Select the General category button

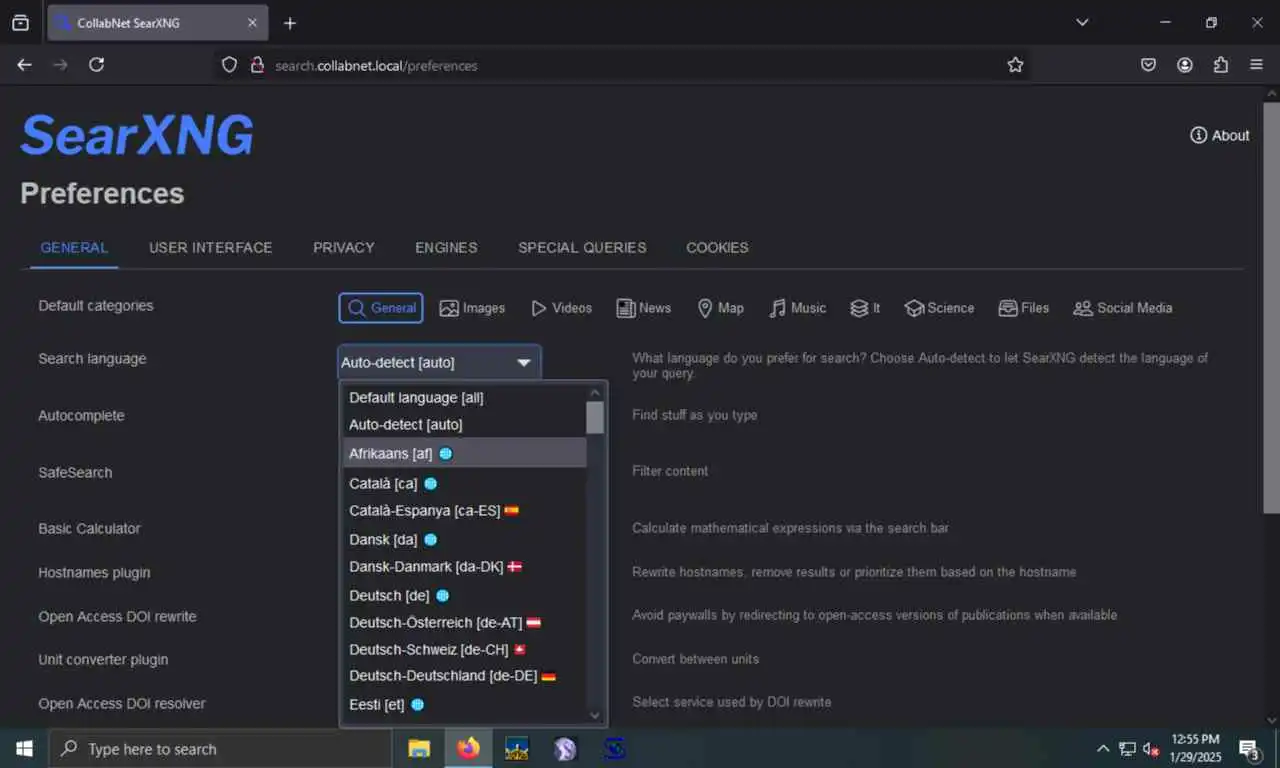pyautogui.click(x=381, y=308)
